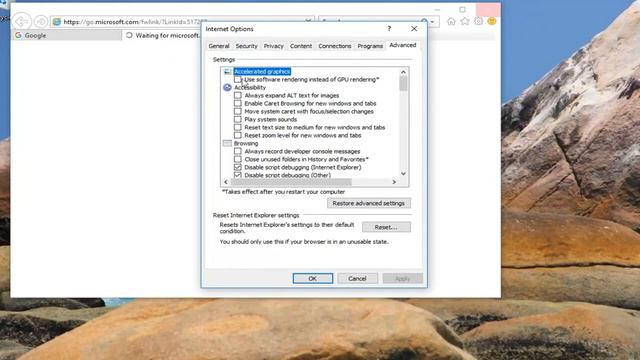Select the Browsing heading text

pyautogui.click(x=246, y=143)
